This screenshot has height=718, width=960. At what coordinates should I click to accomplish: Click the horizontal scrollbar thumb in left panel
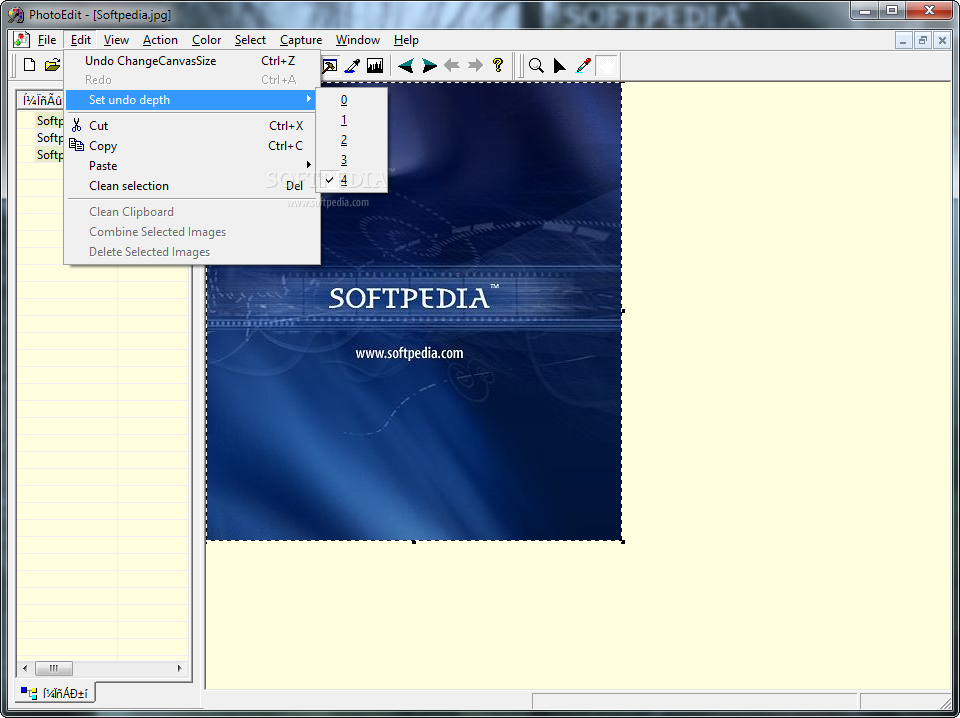[53, 668]
